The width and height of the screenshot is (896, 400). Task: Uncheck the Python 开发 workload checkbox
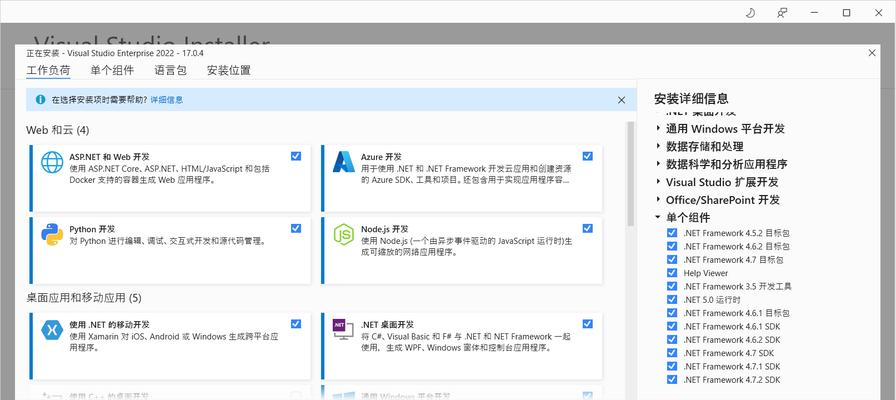[x=296, y=228]
